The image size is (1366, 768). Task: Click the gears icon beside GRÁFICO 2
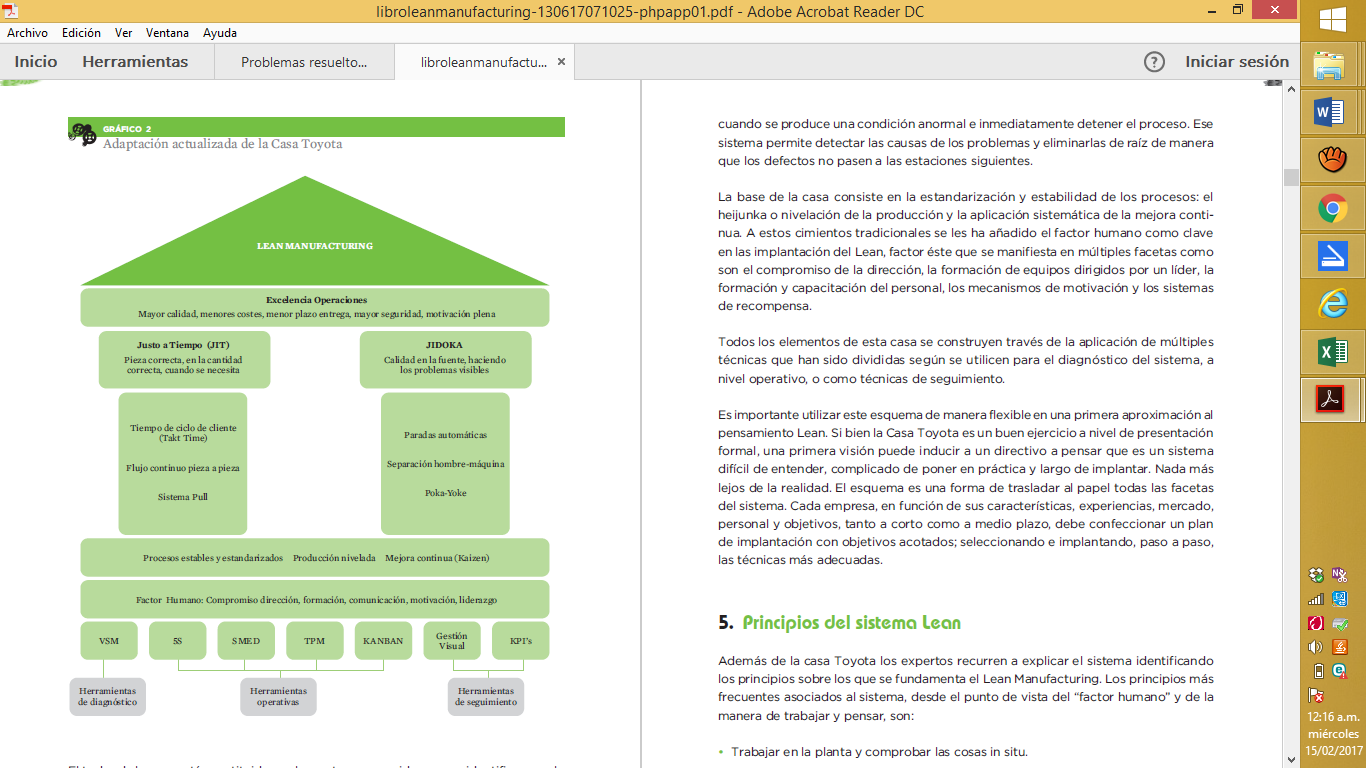[x=83, y=134]
